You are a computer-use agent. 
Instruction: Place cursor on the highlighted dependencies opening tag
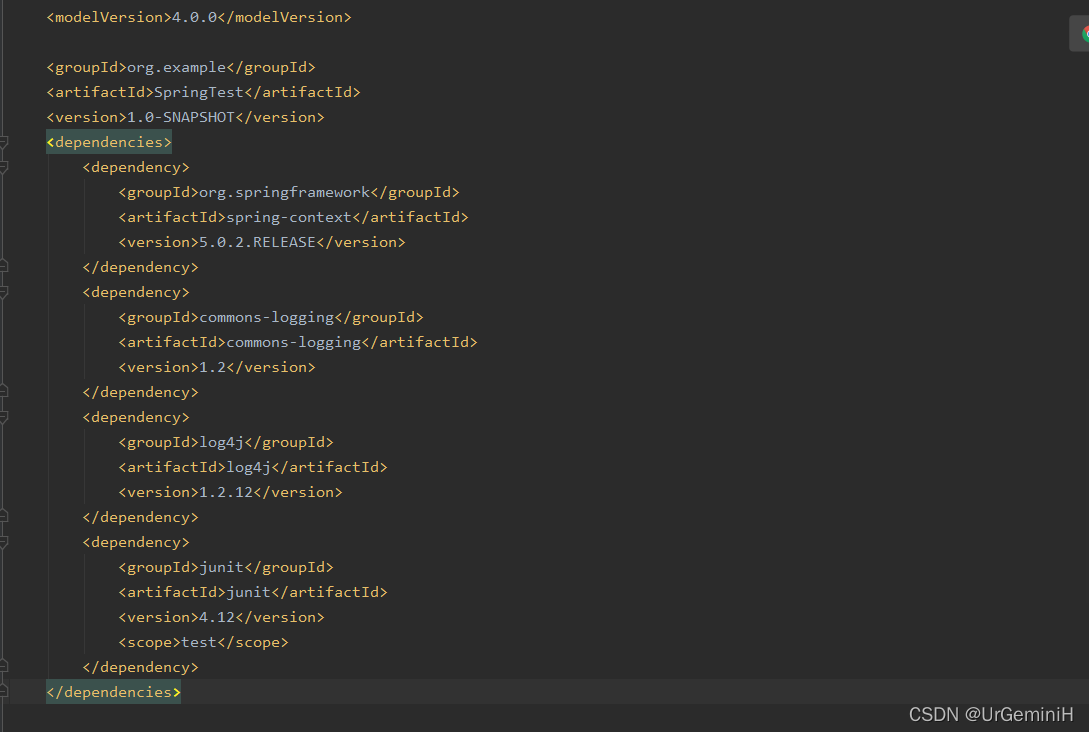pos(108,141)
